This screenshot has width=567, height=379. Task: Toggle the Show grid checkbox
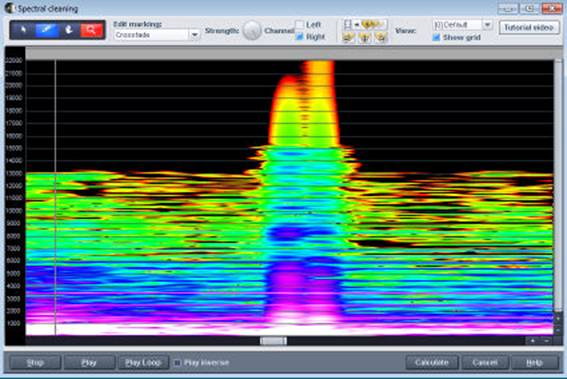436,37
